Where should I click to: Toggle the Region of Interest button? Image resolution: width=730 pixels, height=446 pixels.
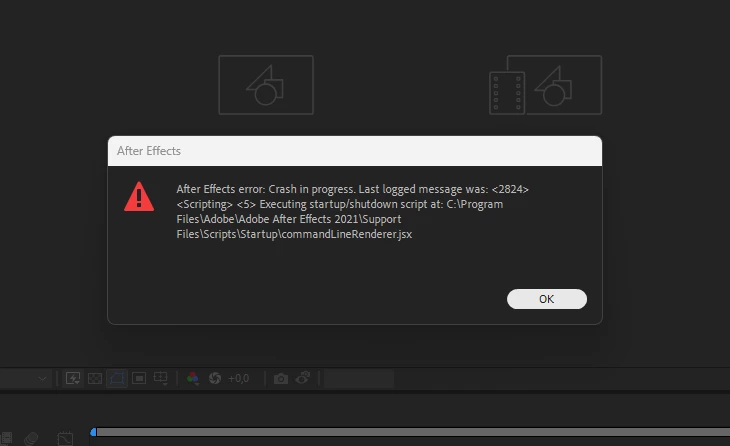pyautogui.click(x=139, y=378)
